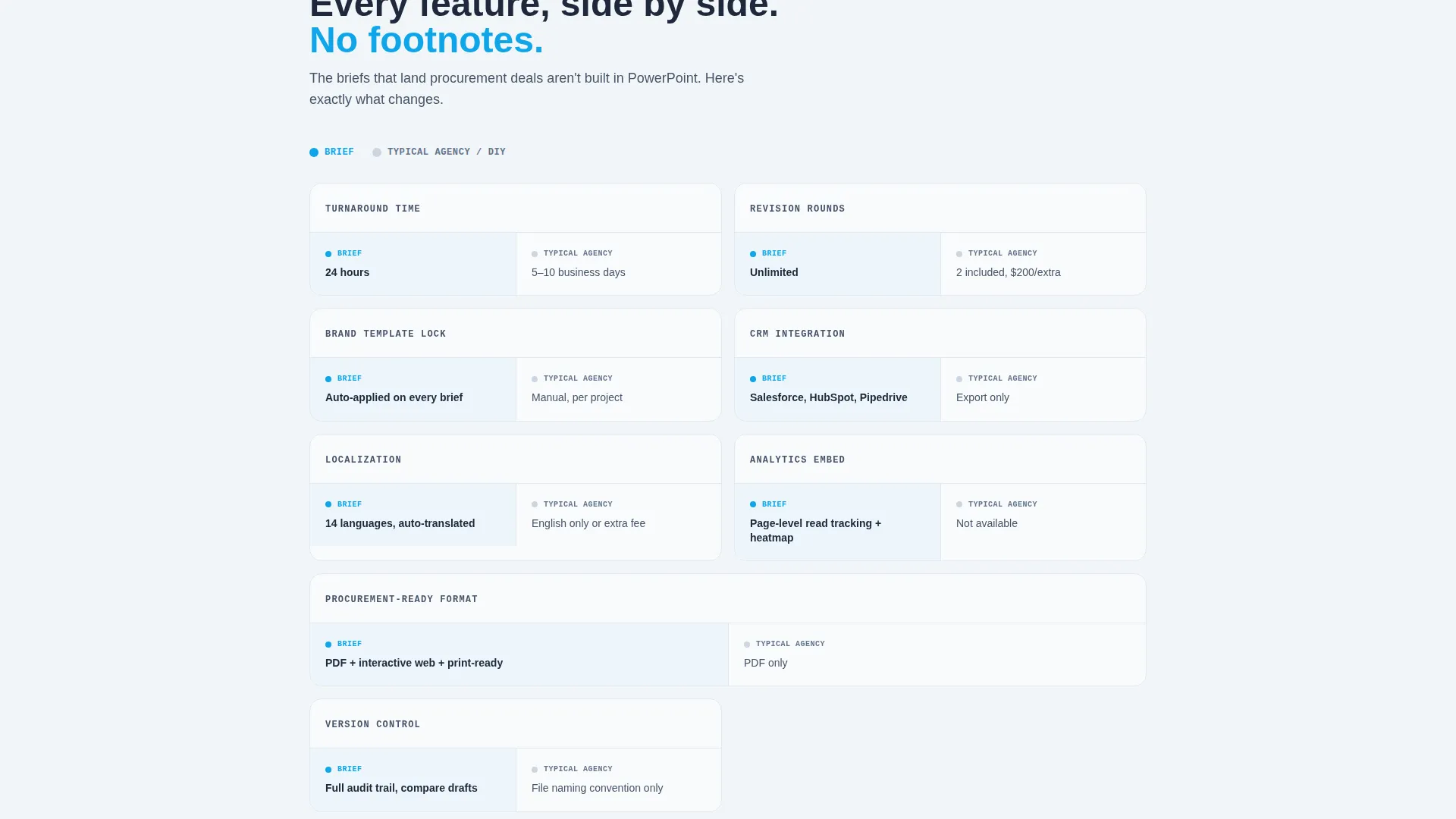
Task: Click the '24 hours' Brief value
Action: click(347, 272)
